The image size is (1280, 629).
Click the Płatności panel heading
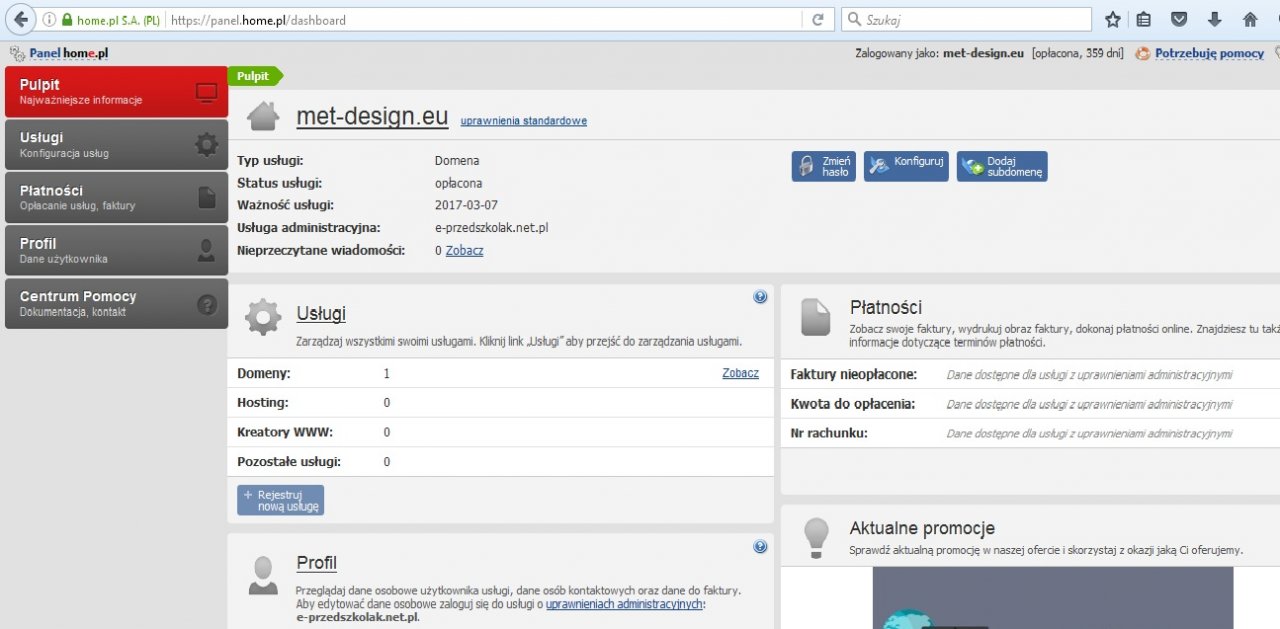[x=886, y=307]
